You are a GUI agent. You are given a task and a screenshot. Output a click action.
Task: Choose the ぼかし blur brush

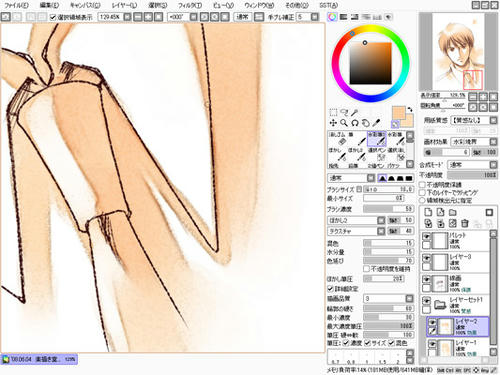coord(337,154)
